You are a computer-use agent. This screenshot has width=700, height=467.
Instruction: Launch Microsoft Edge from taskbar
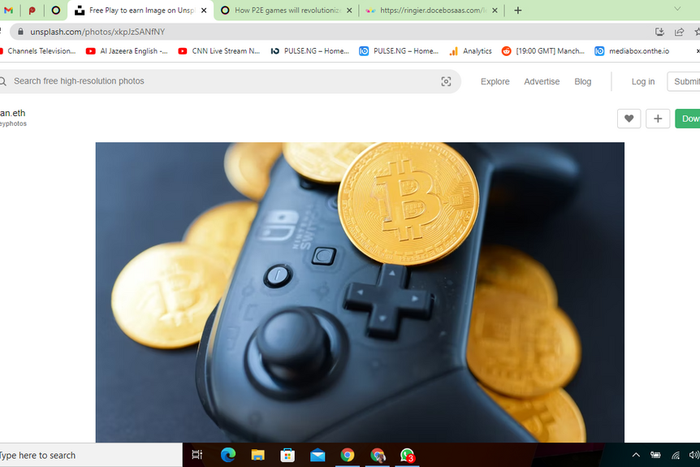point(228,455)
